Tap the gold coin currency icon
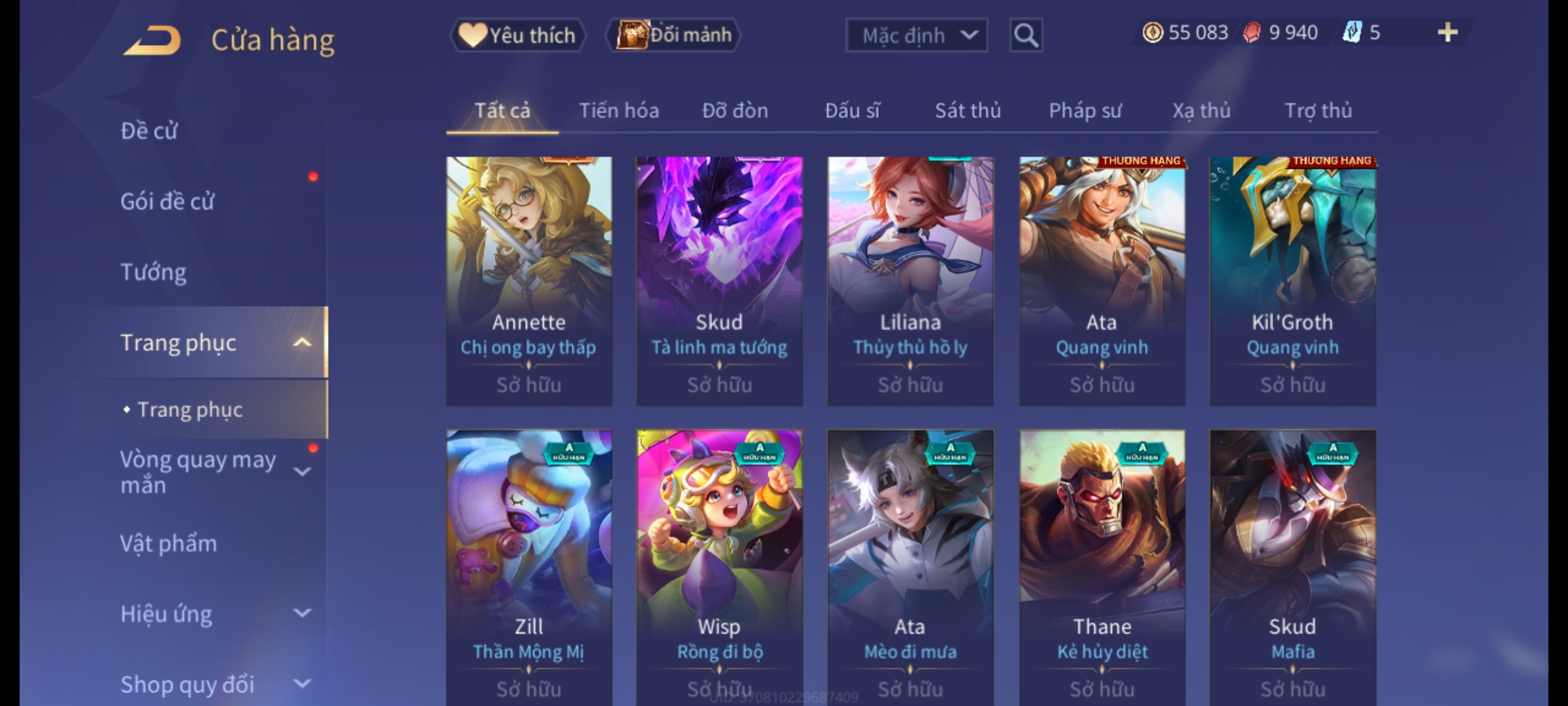 pyautogui.click(x=1152, y=33)
